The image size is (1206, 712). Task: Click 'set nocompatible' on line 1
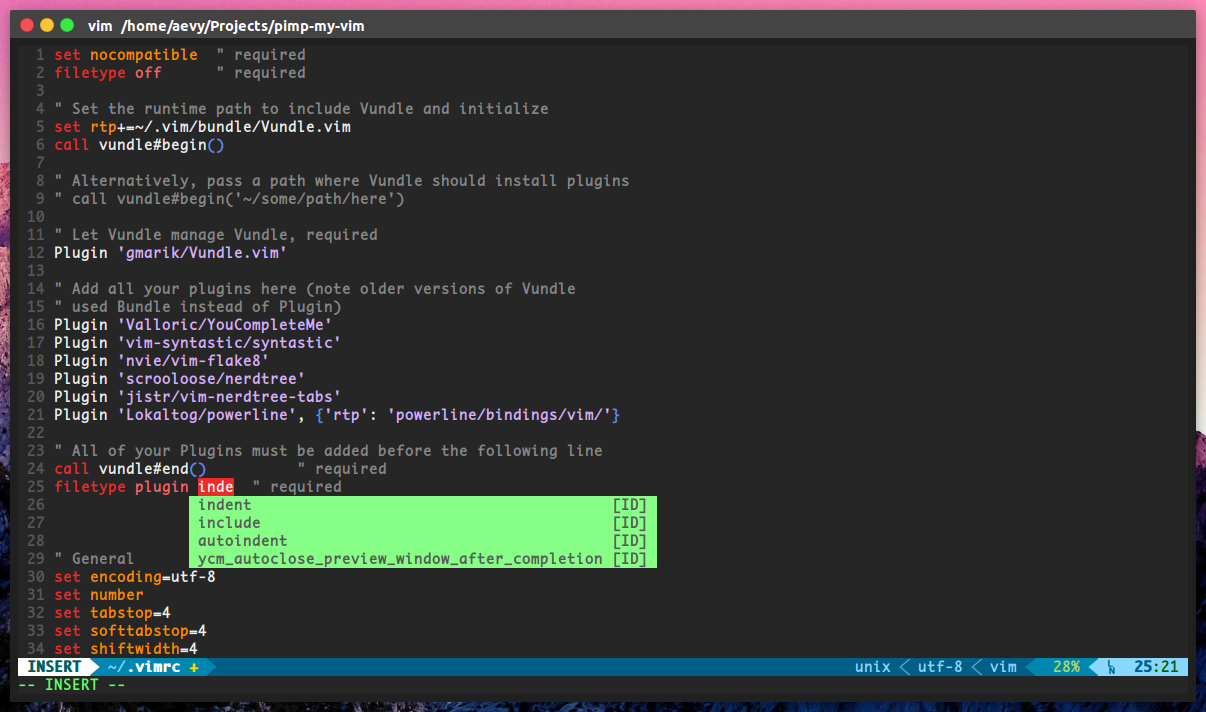[x=126, y=55]
